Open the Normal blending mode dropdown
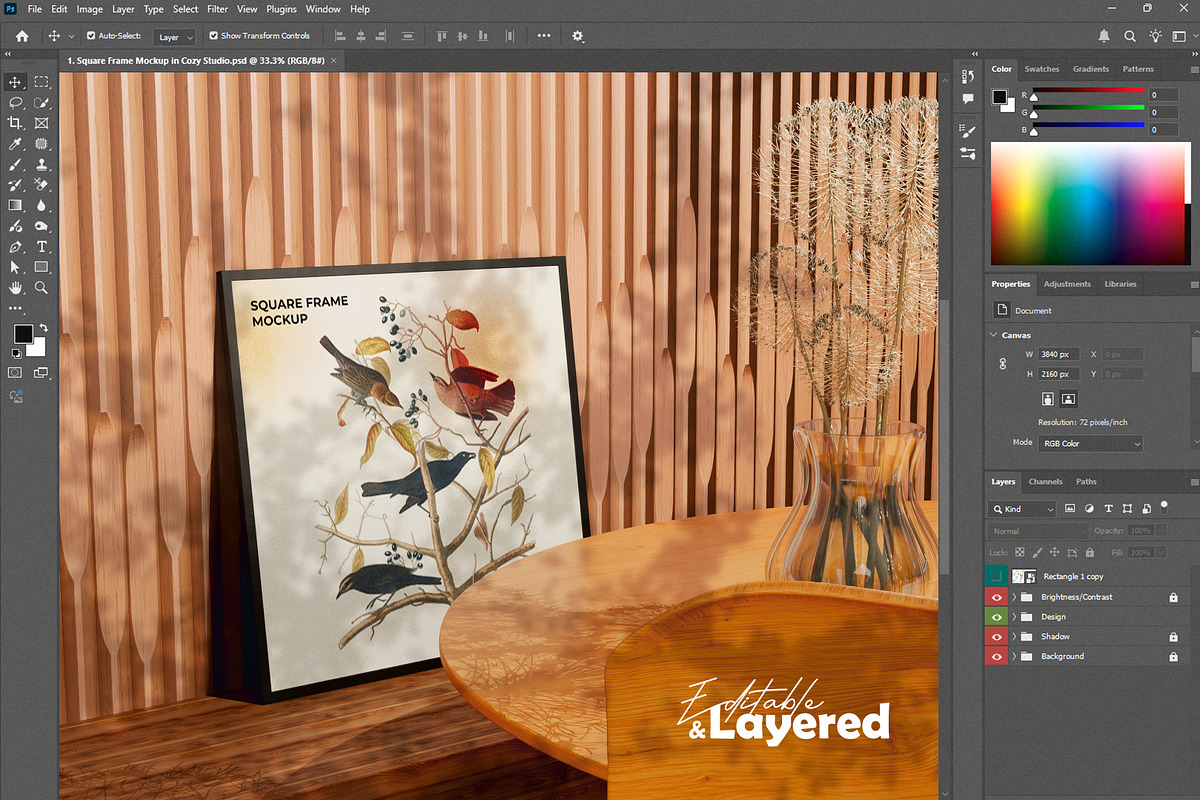The width and height of the screenshot is (1200, 800). pos(1037,531)
